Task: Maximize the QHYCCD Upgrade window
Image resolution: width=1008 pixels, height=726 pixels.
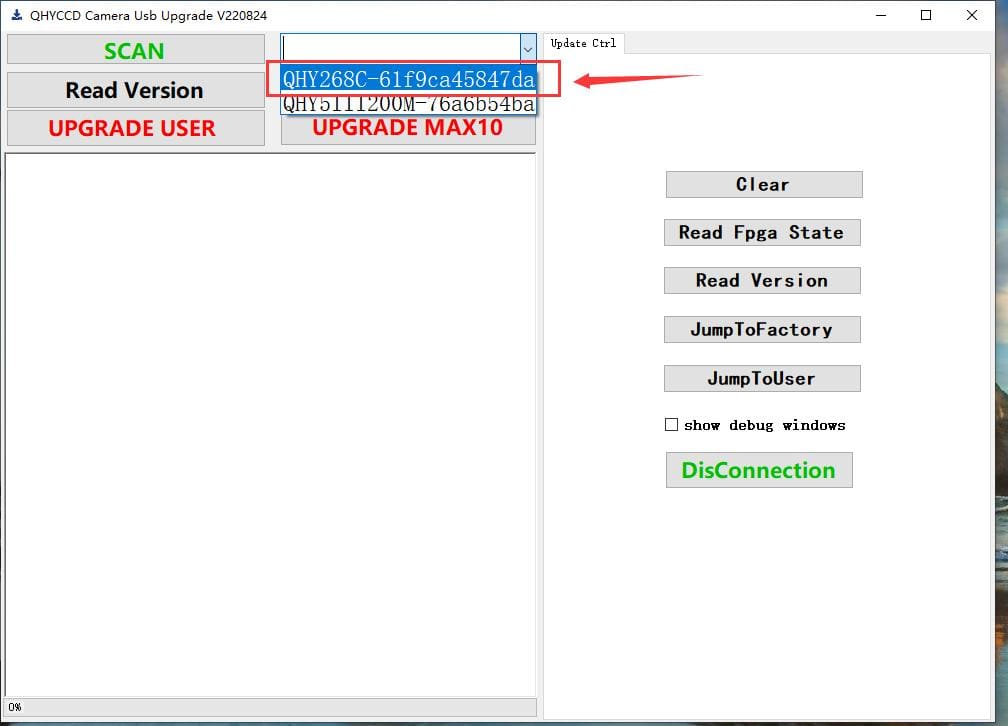Action: click(926, 15)
